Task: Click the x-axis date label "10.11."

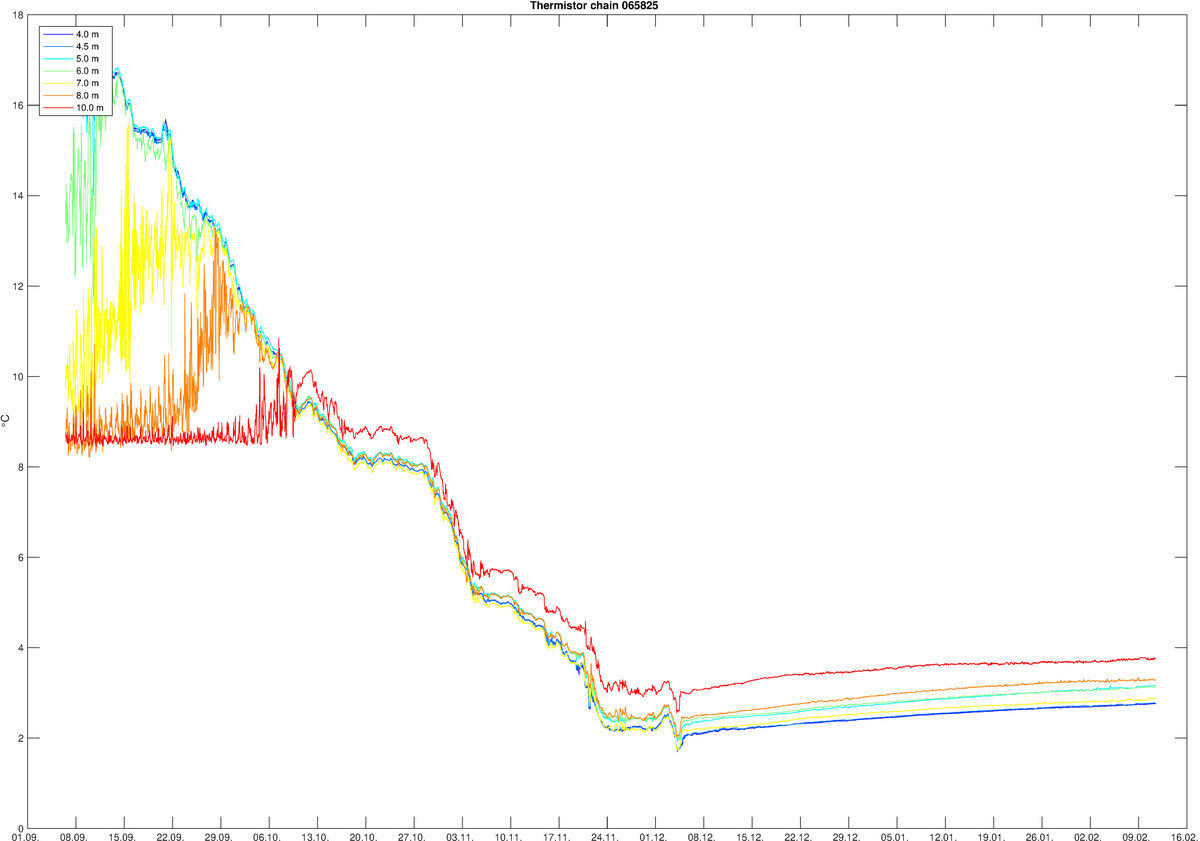Action: pyautogui.click(x=508, y=835)
